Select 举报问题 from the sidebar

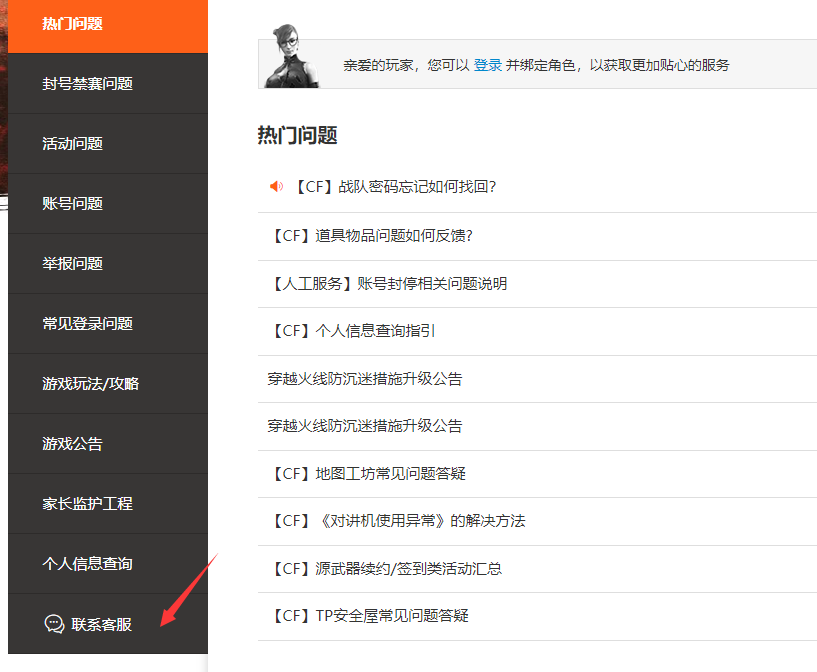pos(108,264)
